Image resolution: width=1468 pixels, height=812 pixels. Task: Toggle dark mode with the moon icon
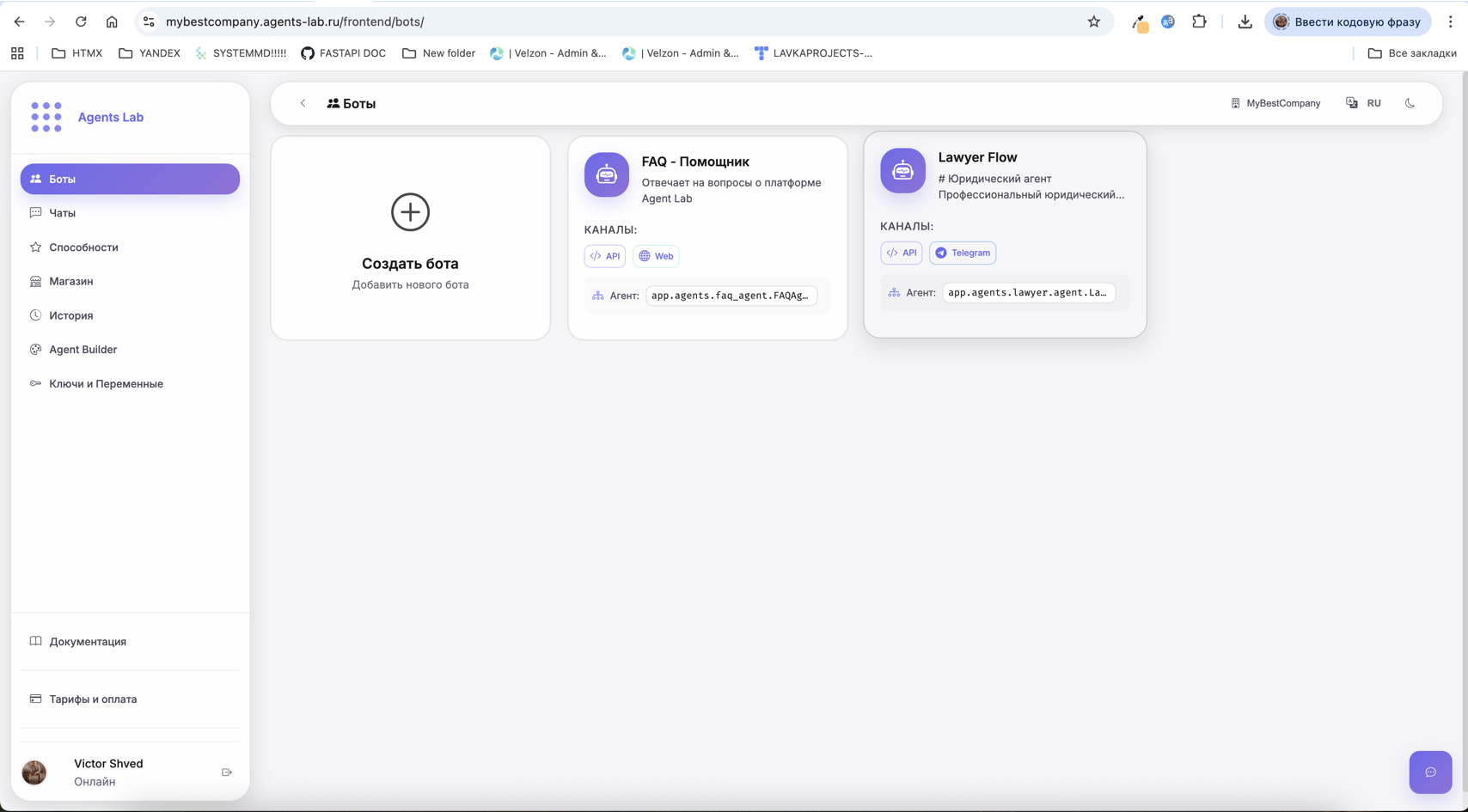pos(1410,103)
